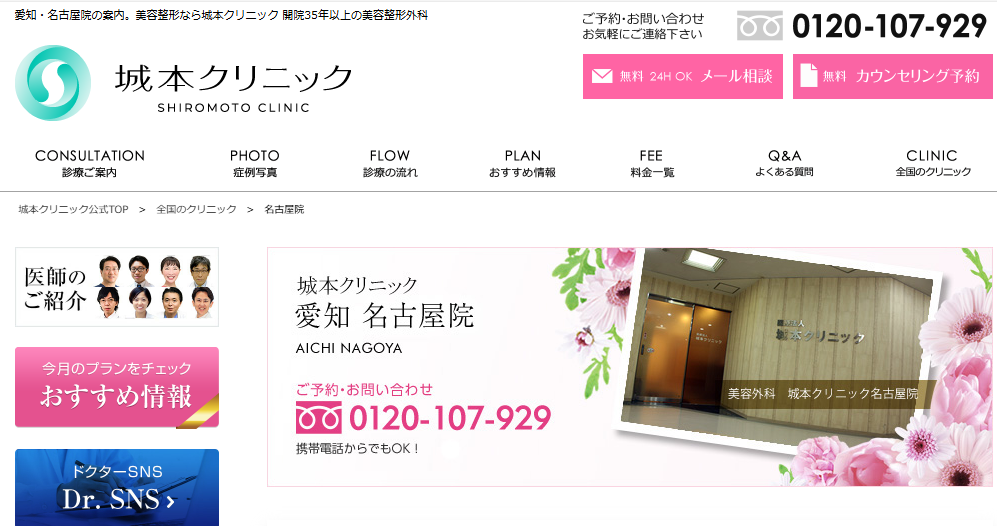
Task: Open the 医師のご紹介 doctors banner
Action: (x=117, y=287)
